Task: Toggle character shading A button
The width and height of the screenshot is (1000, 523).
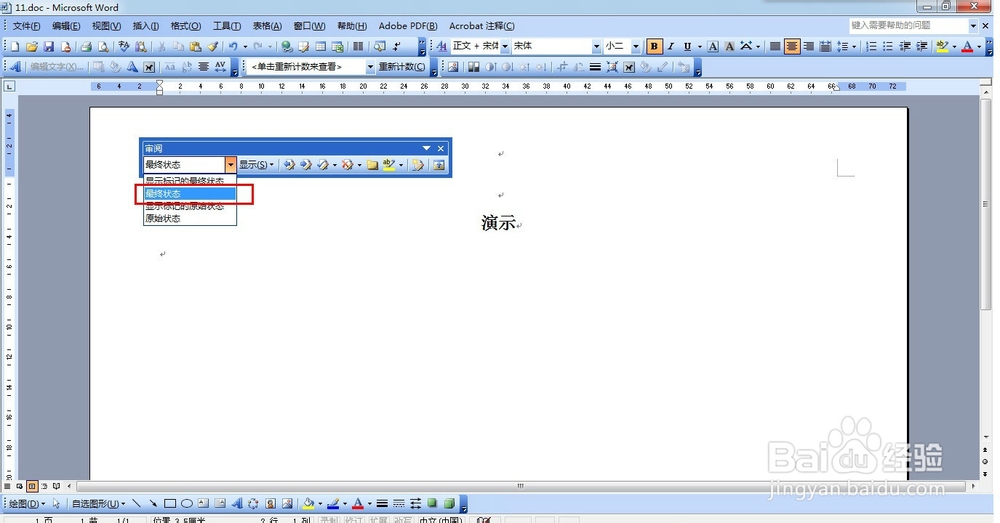Action: (730, 47)
